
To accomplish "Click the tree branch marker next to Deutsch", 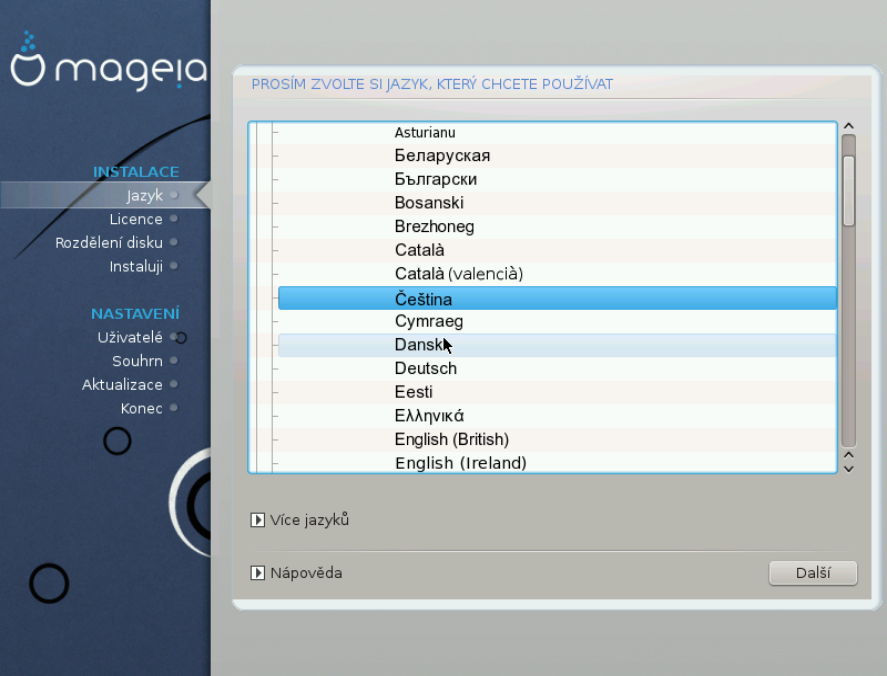I will coord(277,368).
